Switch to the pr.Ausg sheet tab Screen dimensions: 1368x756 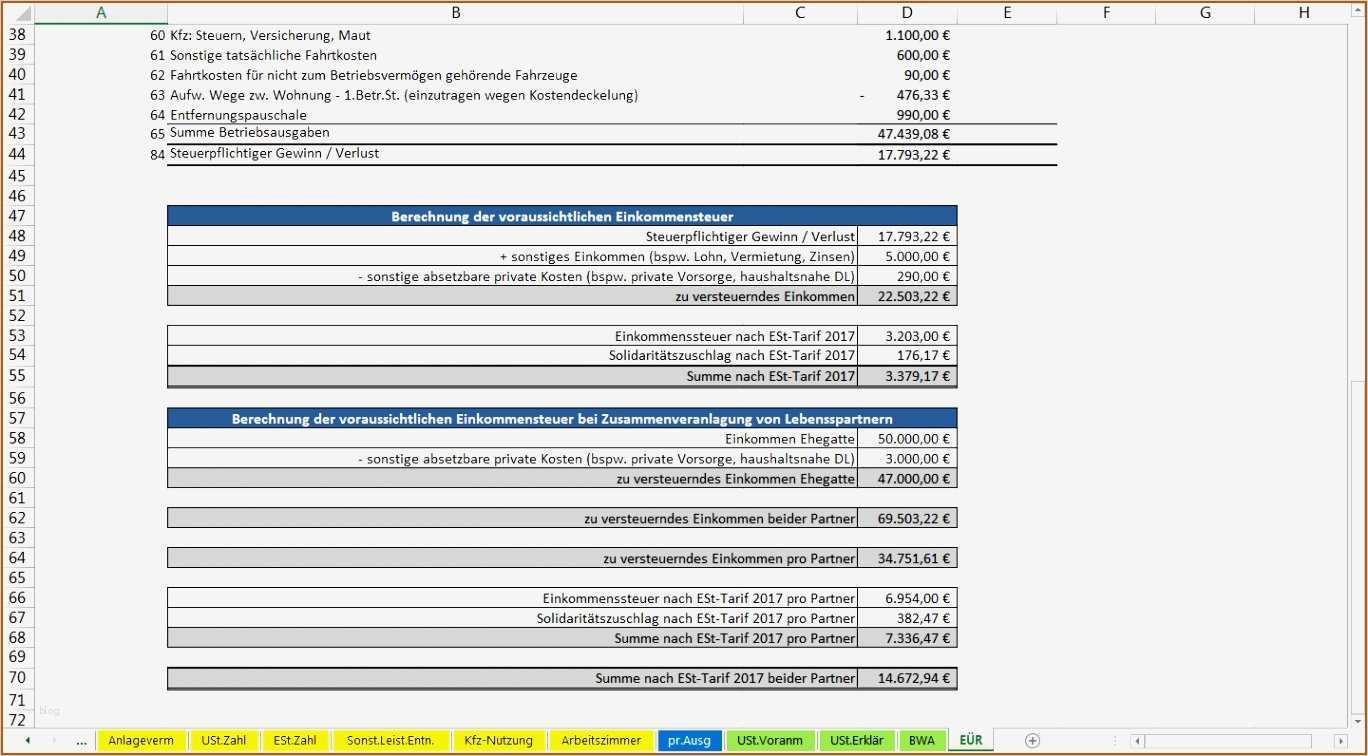(690, 740)
